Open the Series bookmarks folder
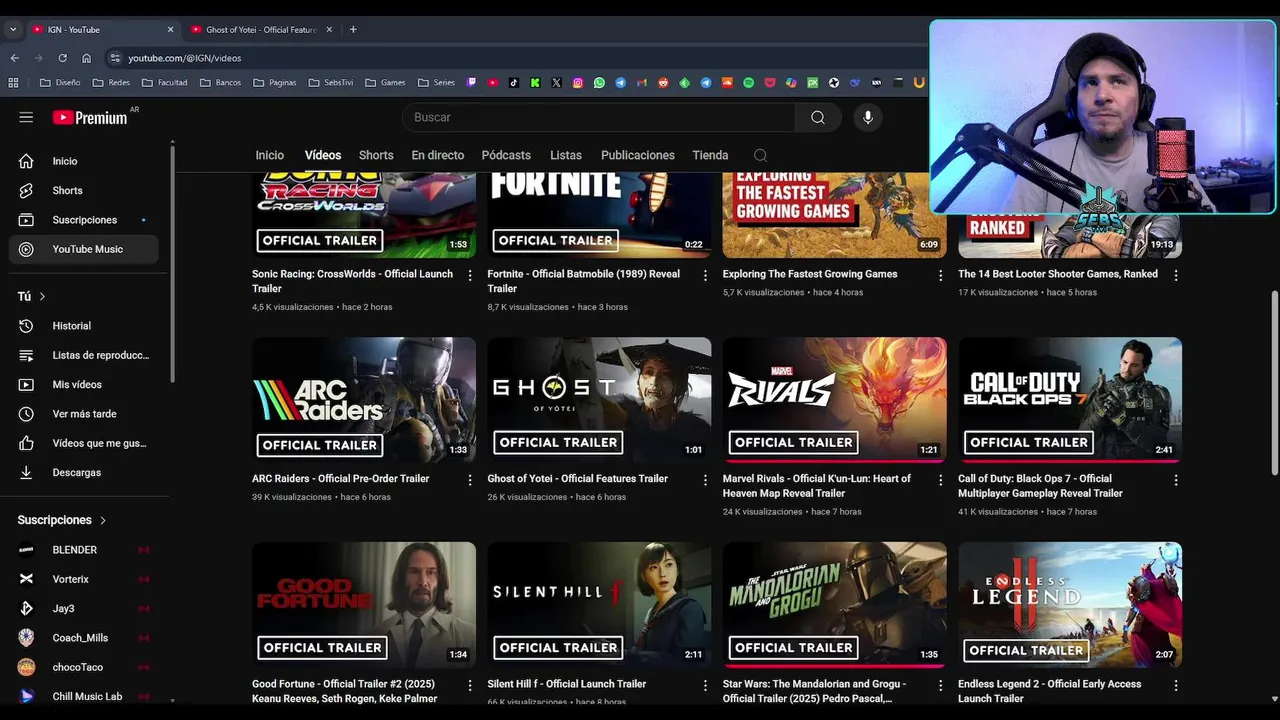The image size is (1280, 720). [436, 83]
